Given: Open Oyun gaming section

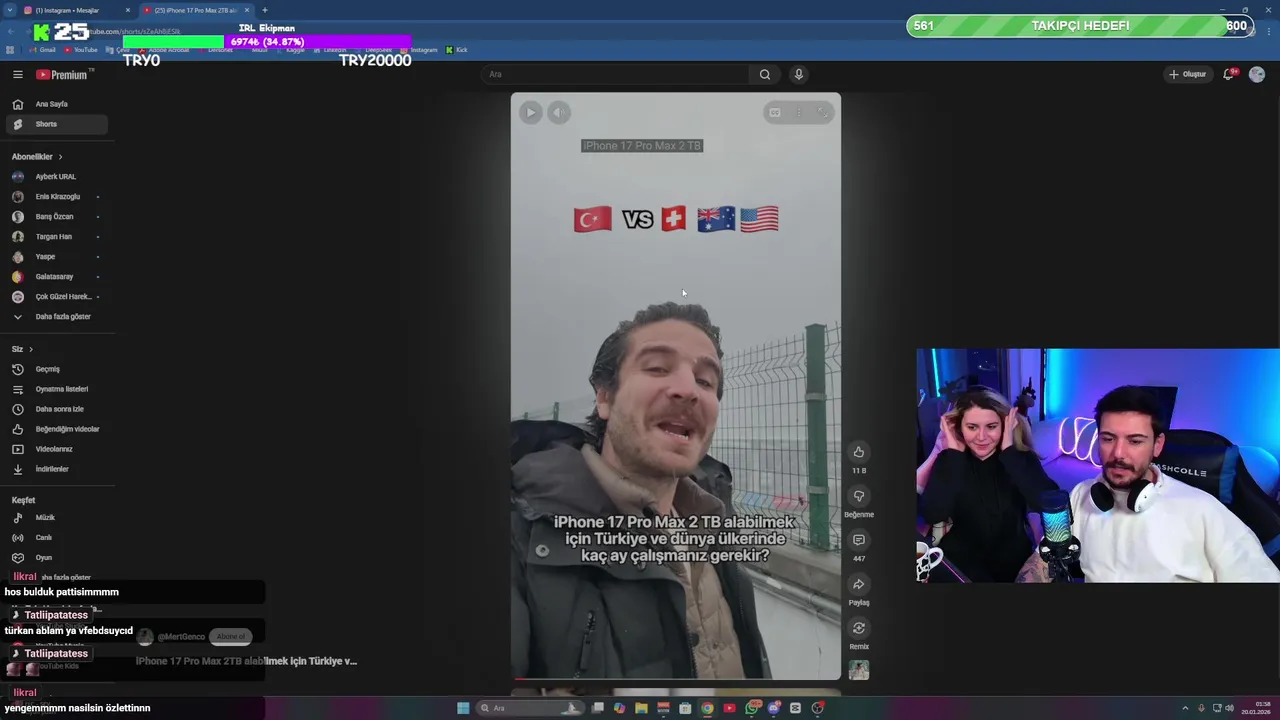Looking at the screenshot, I should [x=57, y=558].
